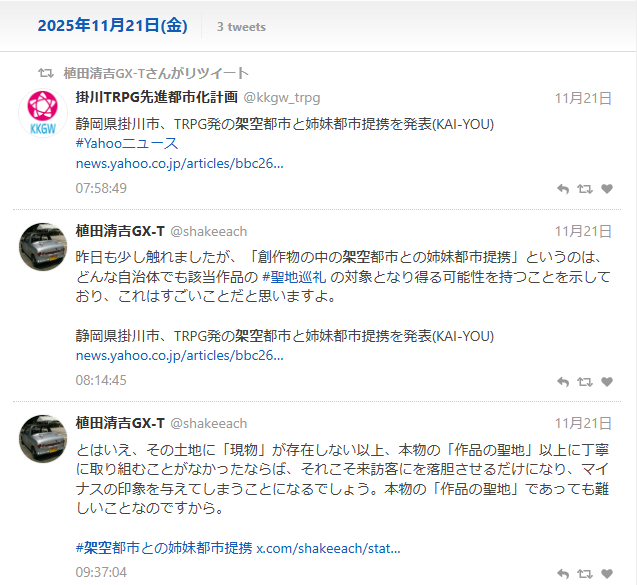Reply to the 07:58:49 kkgw_trpg tweet

click(563, 189)
